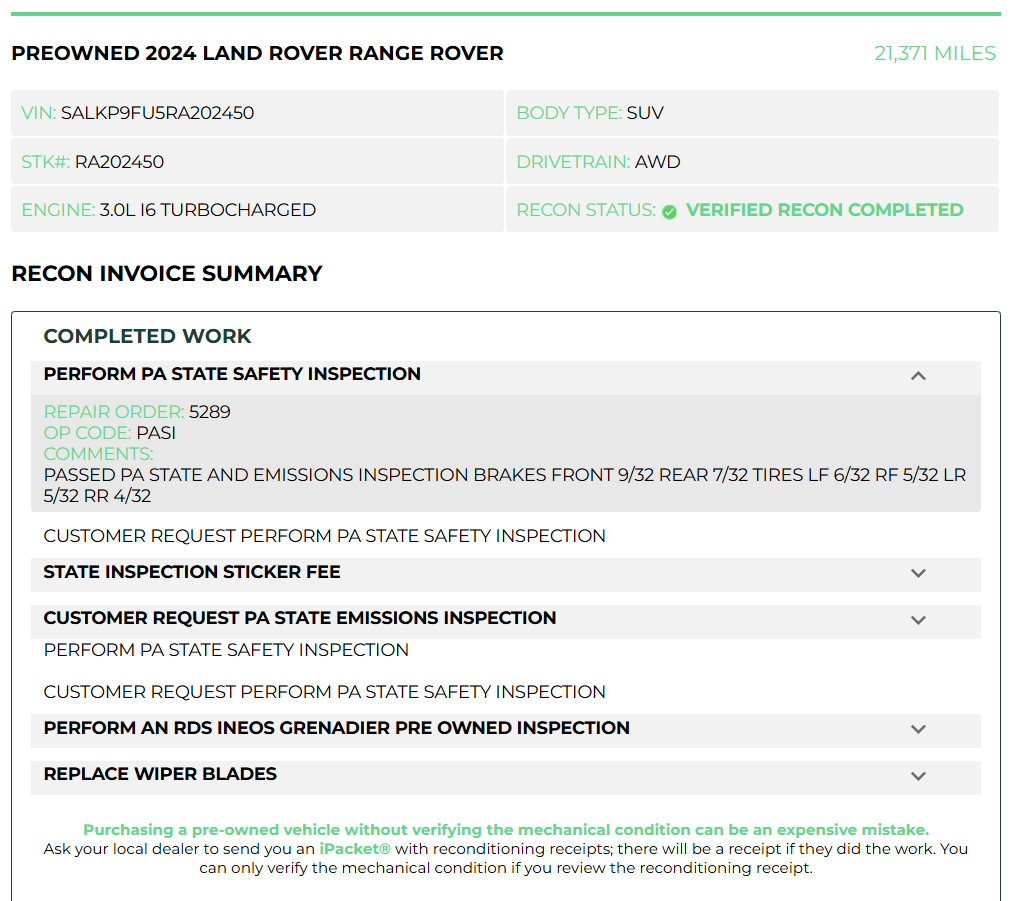Click the Replace Wiper Blades heading text
The width and height of the screenshot is (1017, 901).
pos(160,774)
